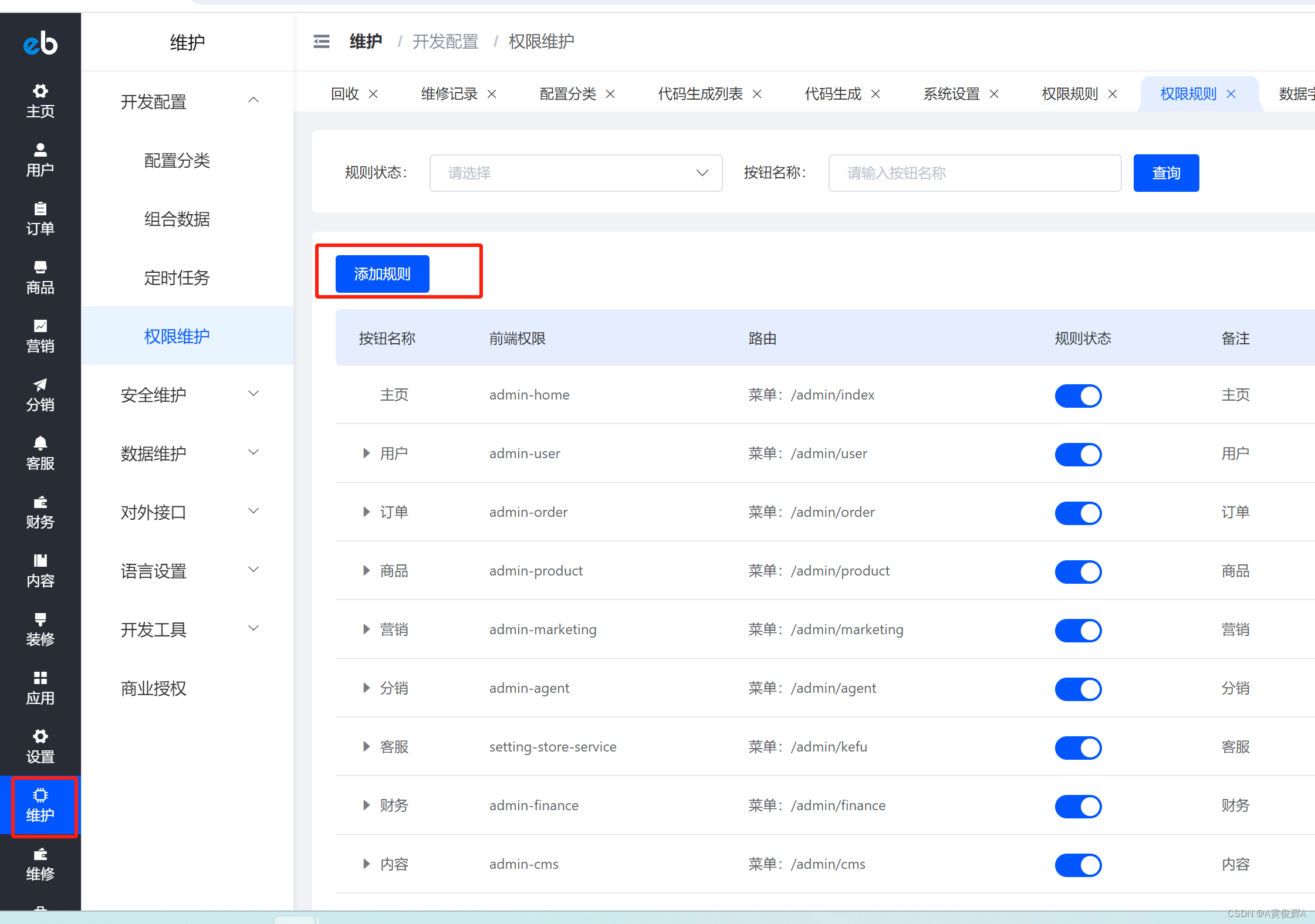This screenshot has height=924, width=1315.
Task: Close the 维修记录 tab
Action: click(492, 94)
